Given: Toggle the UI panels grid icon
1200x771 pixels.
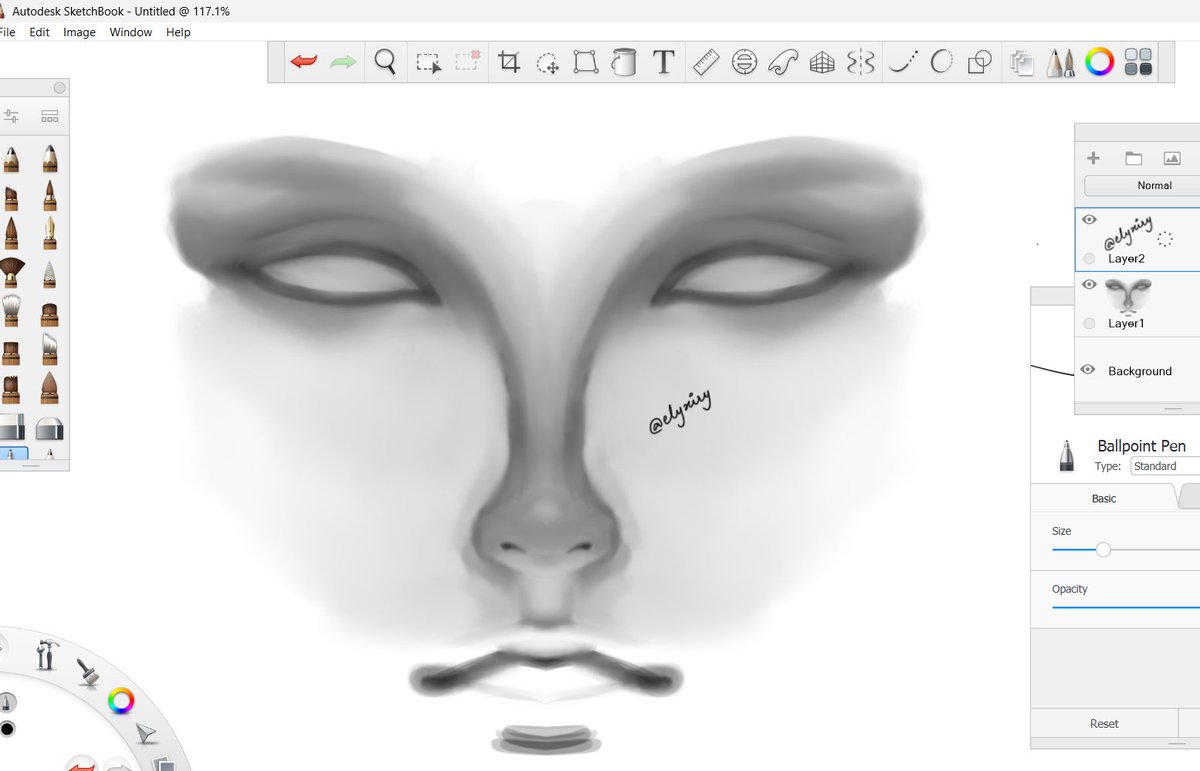Looking at the screenshot, I should pos(1138,62).
